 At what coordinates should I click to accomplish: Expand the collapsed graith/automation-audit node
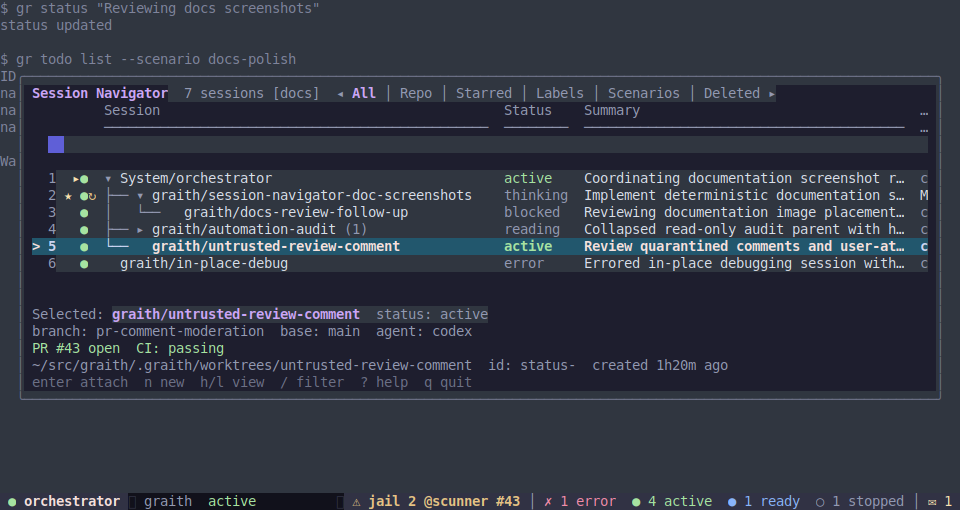click(140, 230)
